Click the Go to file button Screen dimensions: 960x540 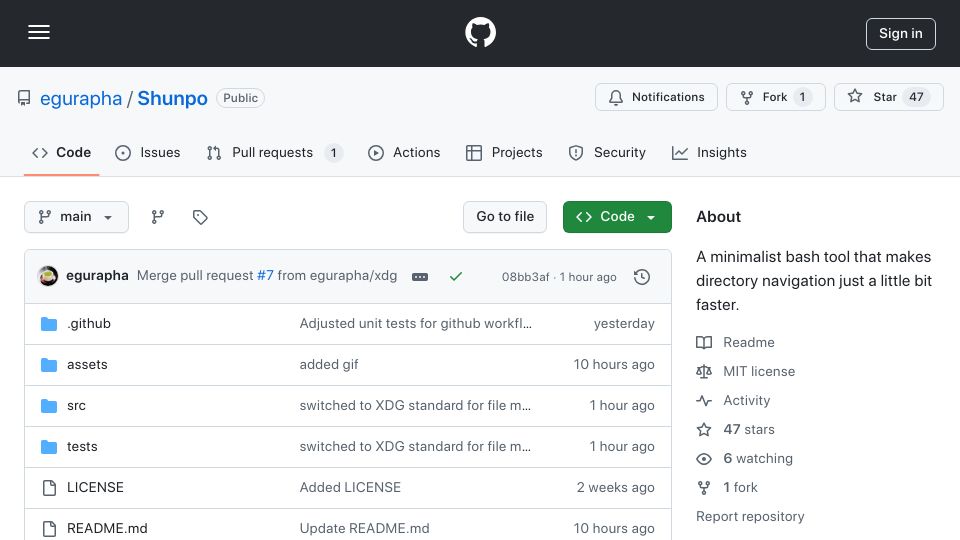pos(505,217)
